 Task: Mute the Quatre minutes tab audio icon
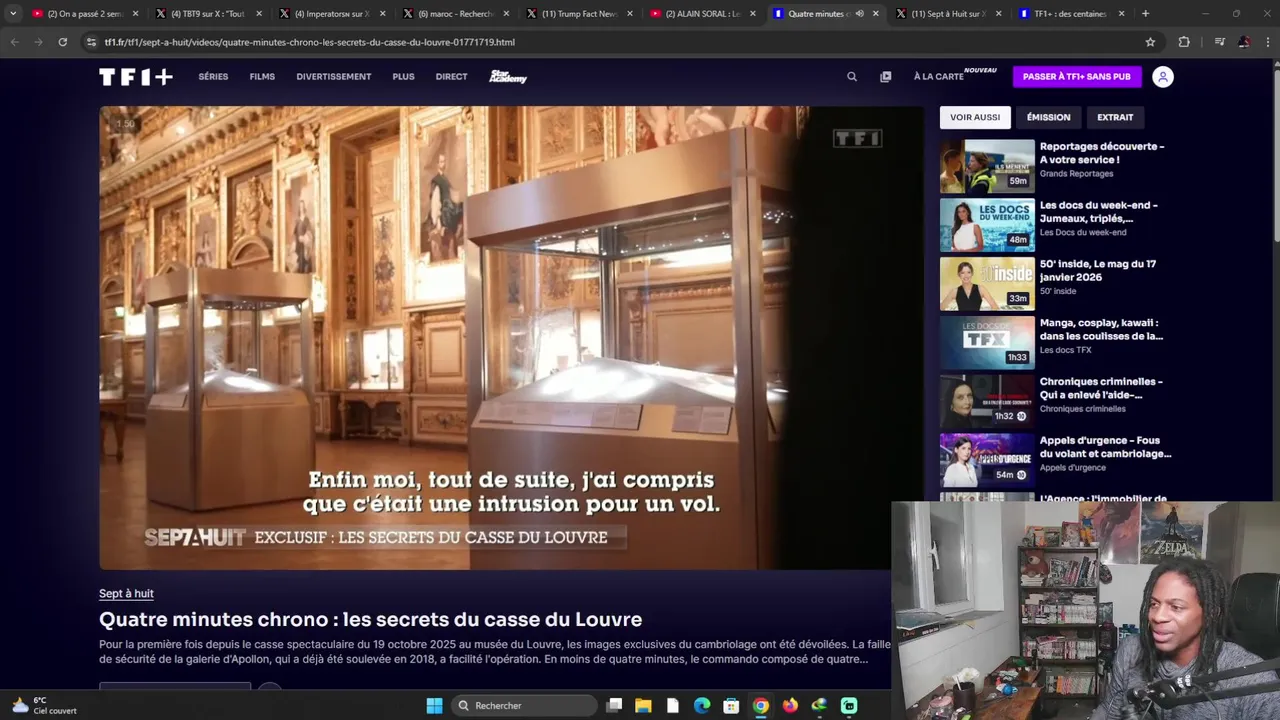tap(859, 14)
